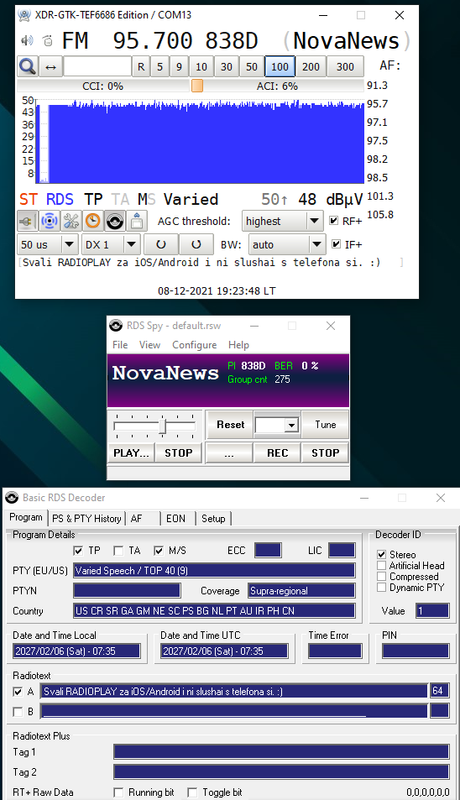Click STOP next to the REC button

325,453
